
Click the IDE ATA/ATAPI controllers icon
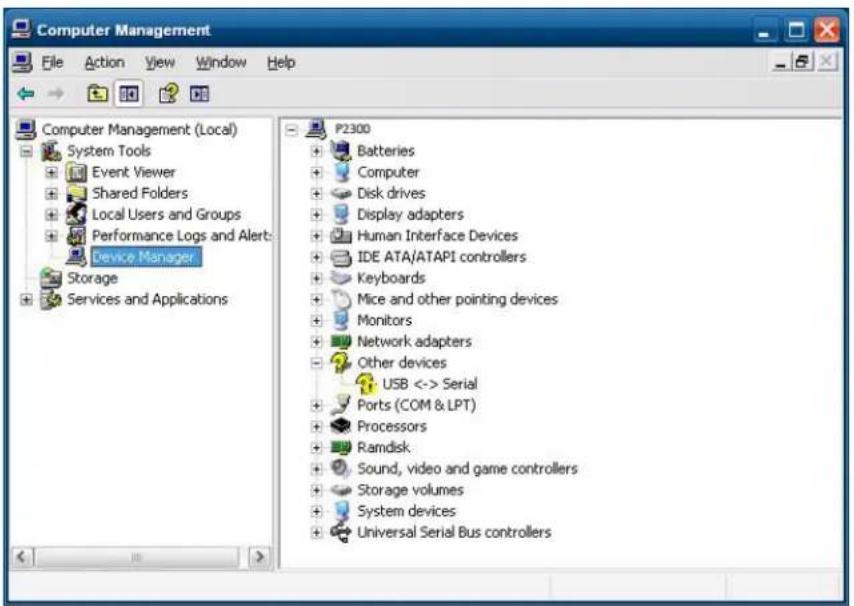341,257
